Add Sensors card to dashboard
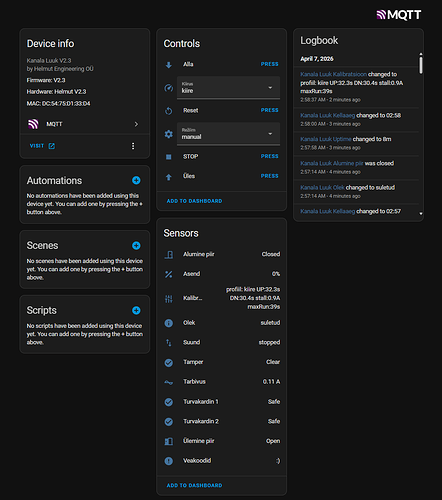The height and width of the screenshot is (500, 442). [194, 485]
